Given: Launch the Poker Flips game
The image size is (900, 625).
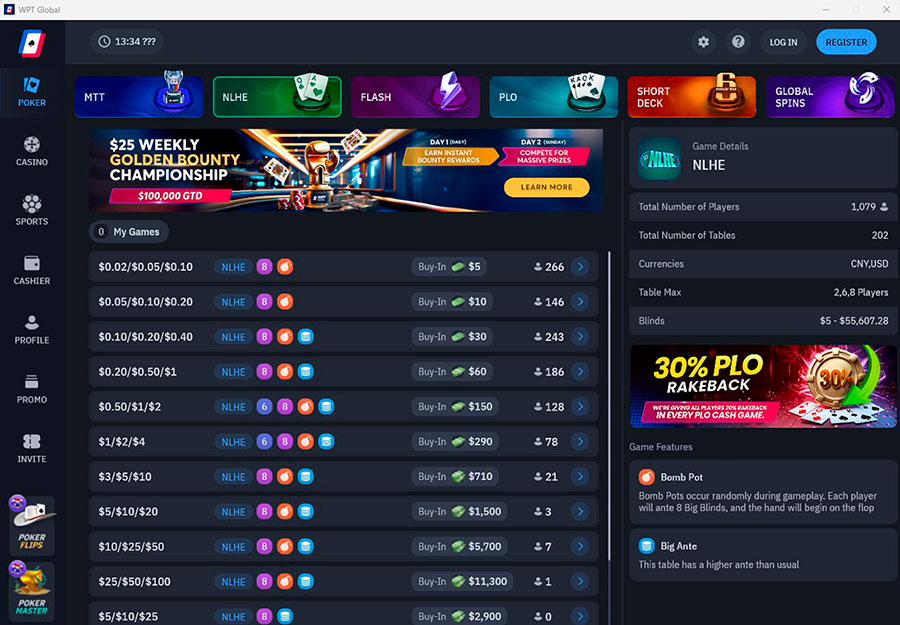Looking at the screenshot, I should tap(32, 525).
